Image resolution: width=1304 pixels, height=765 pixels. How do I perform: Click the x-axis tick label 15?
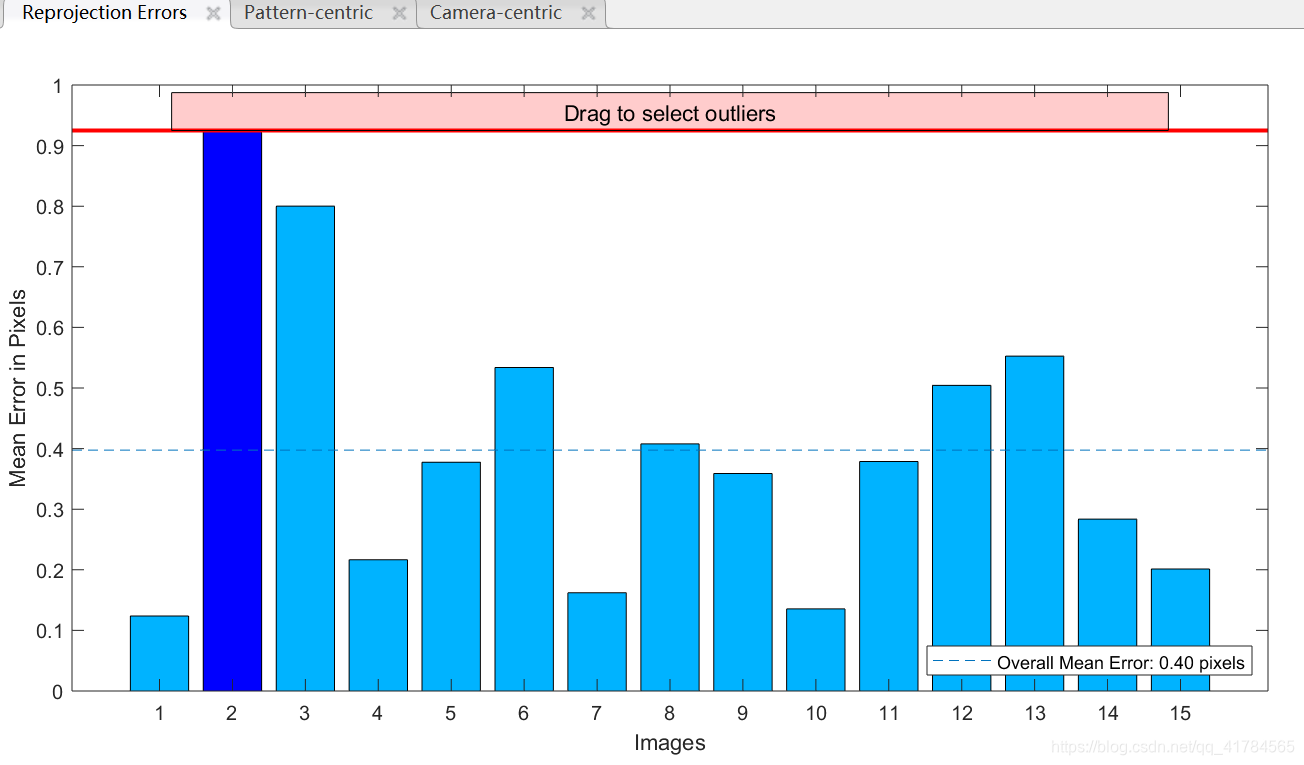point(1181,713)
